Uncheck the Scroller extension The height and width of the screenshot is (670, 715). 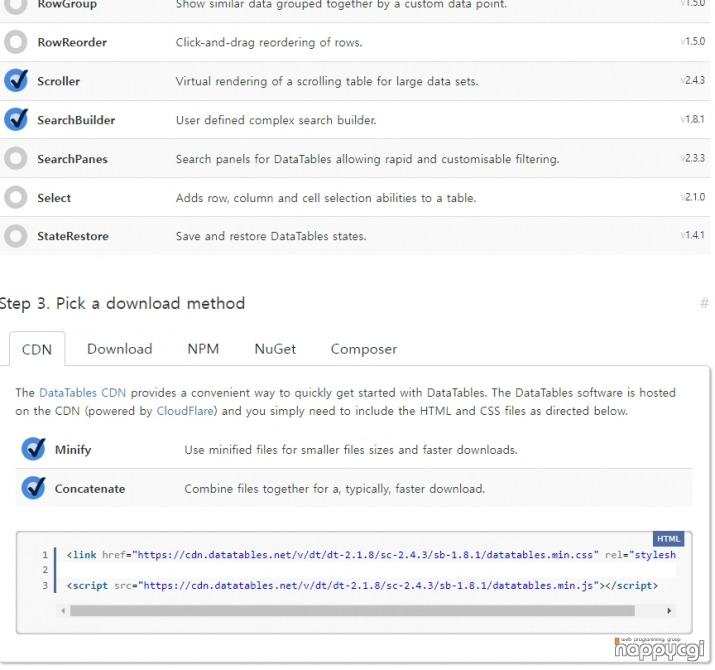coord(16,81)
